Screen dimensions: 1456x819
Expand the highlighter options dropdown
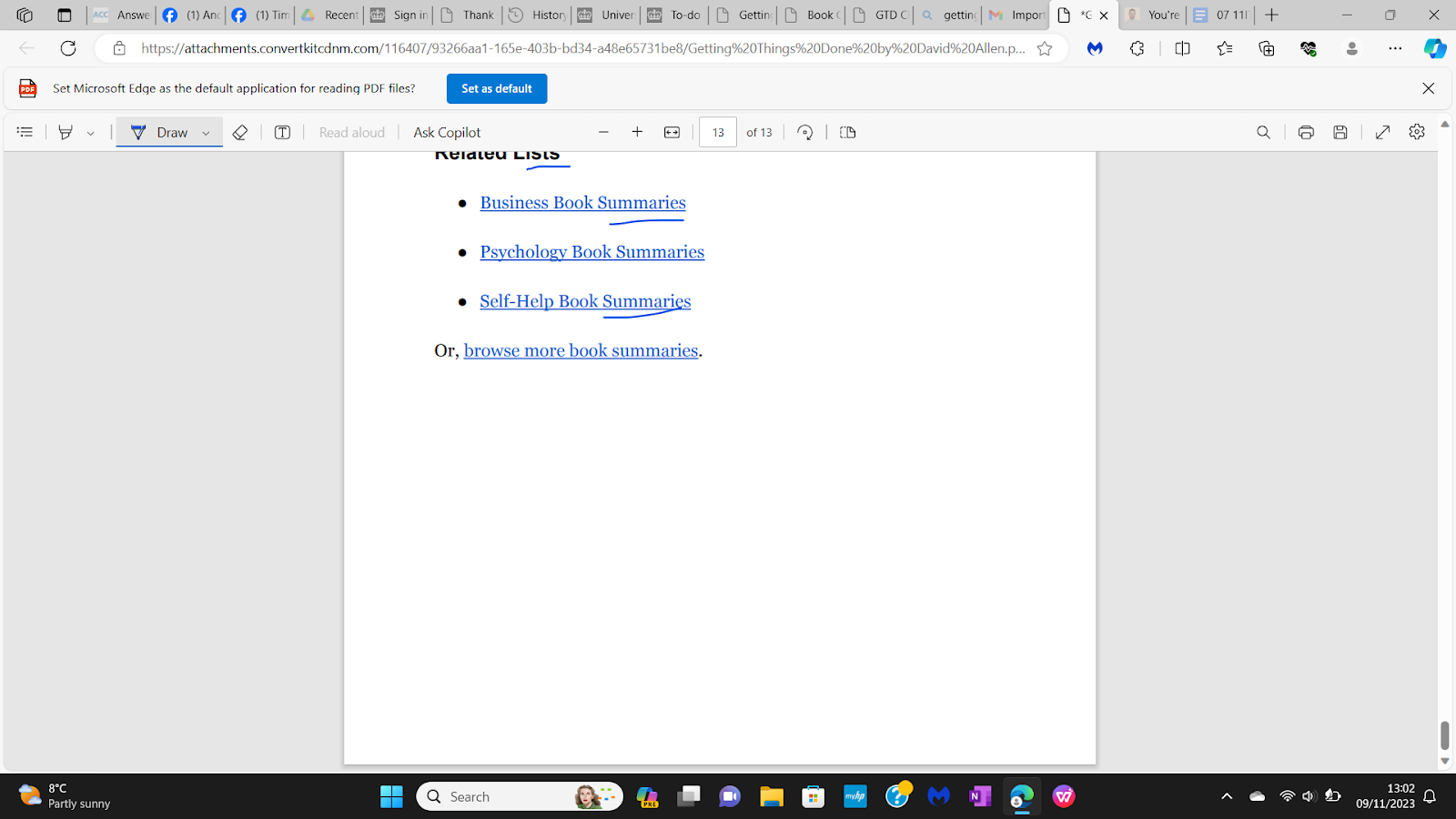(x=90, y=133)
